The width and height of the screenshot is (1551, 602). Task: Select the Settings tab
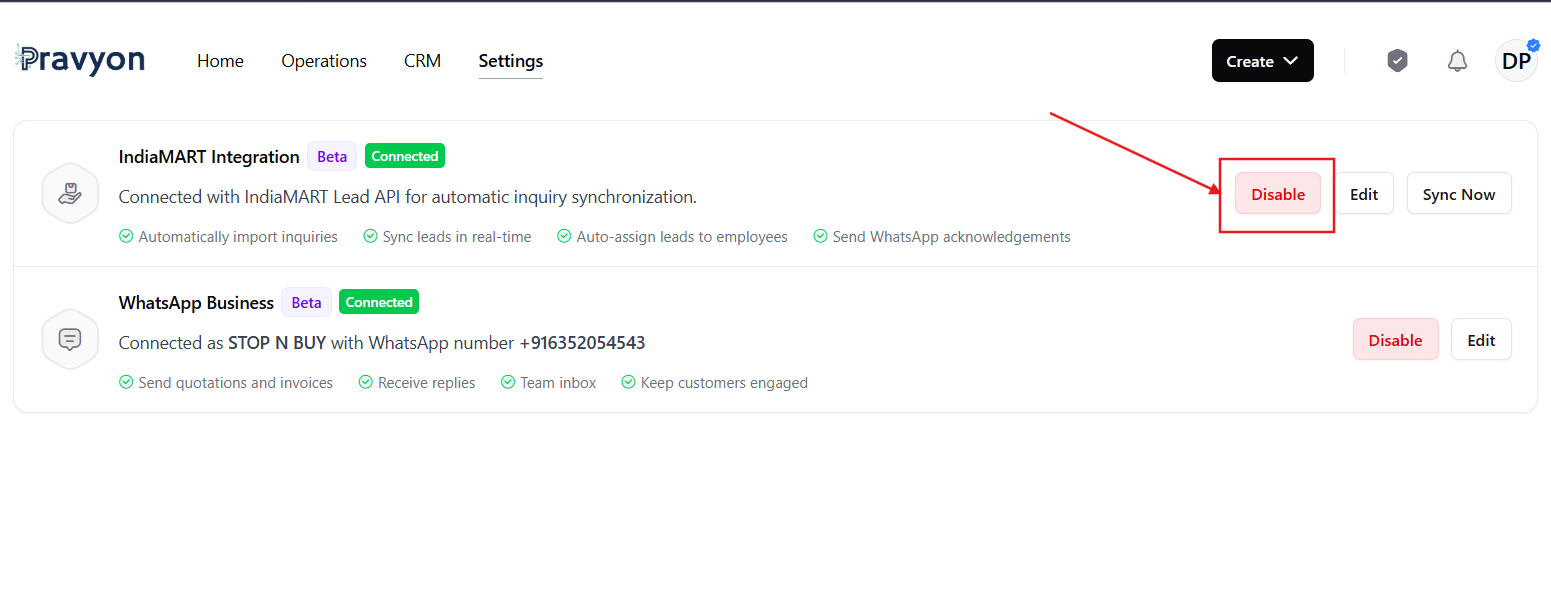[x=510, y=61]
